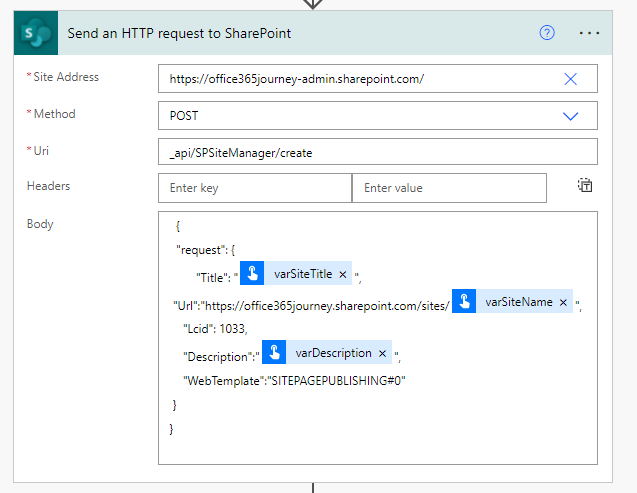Click the action title 'Send an HTTP request to SharePoint'
637x493 pixels.
[x=179, y=33]
